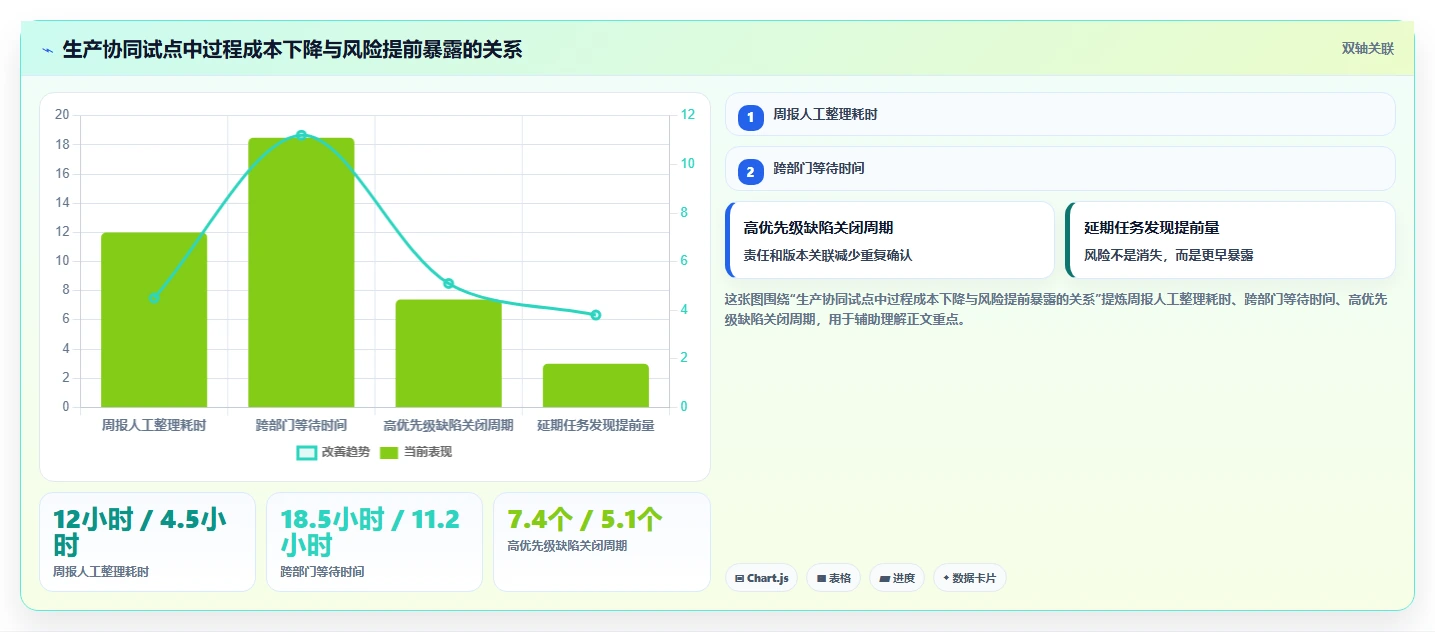Click the 双轴关联 label in header

(x=1367, y=49)
